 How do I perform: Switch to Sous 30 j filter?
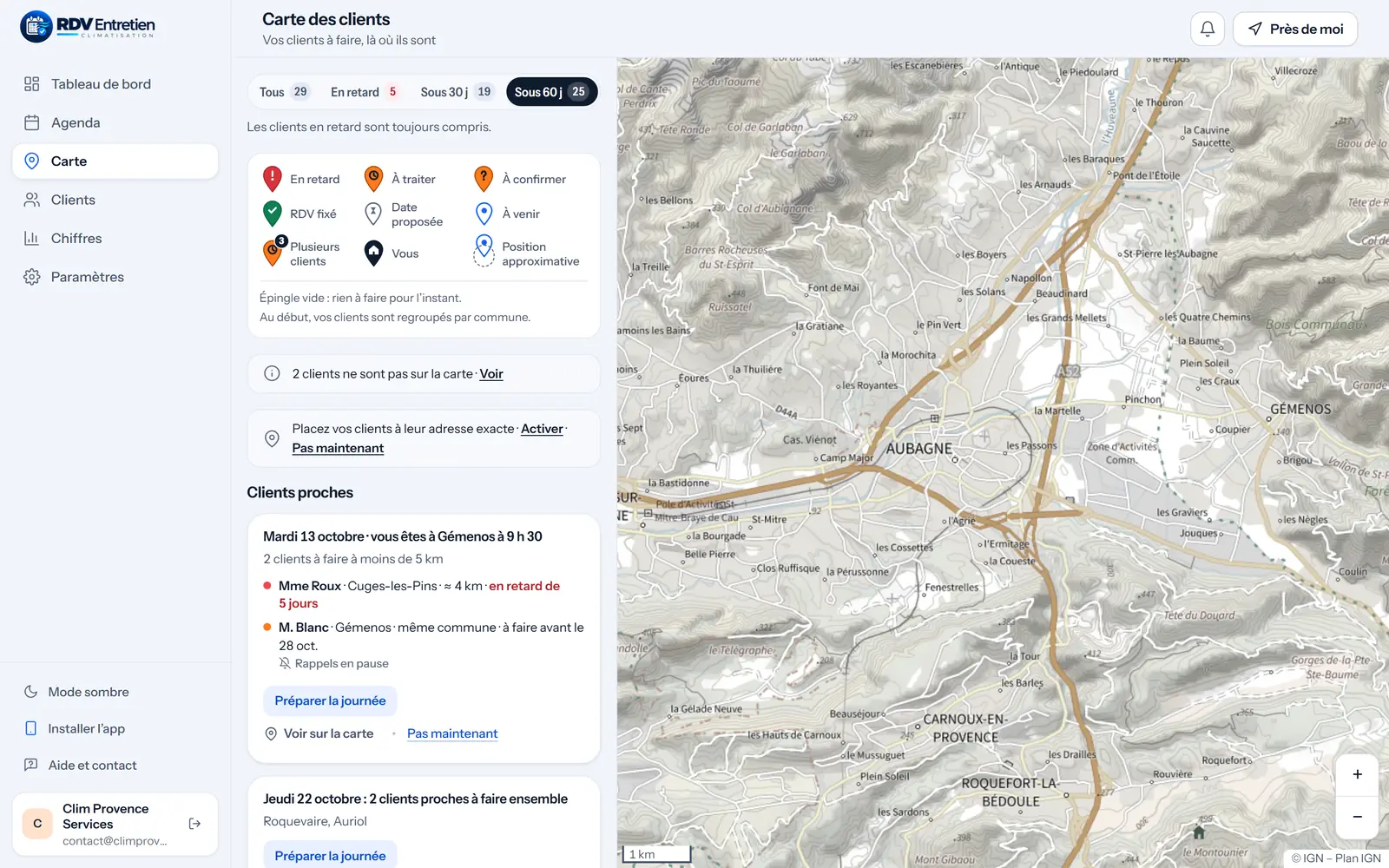point(456,92)
